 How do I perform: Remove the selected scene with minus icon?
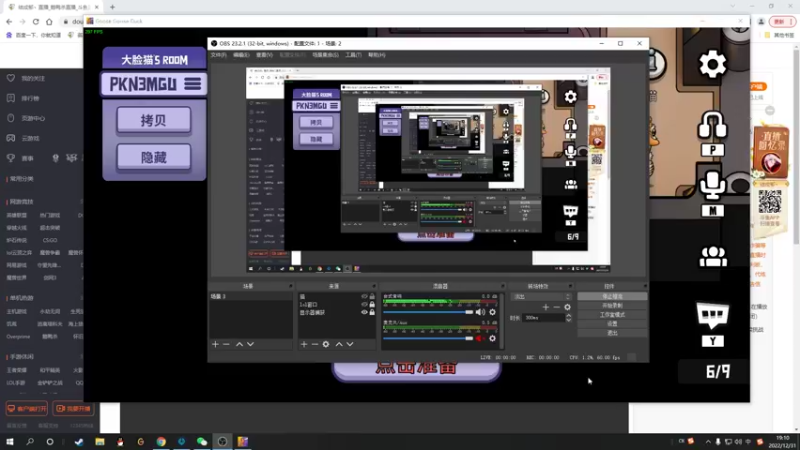pos(226,344)
